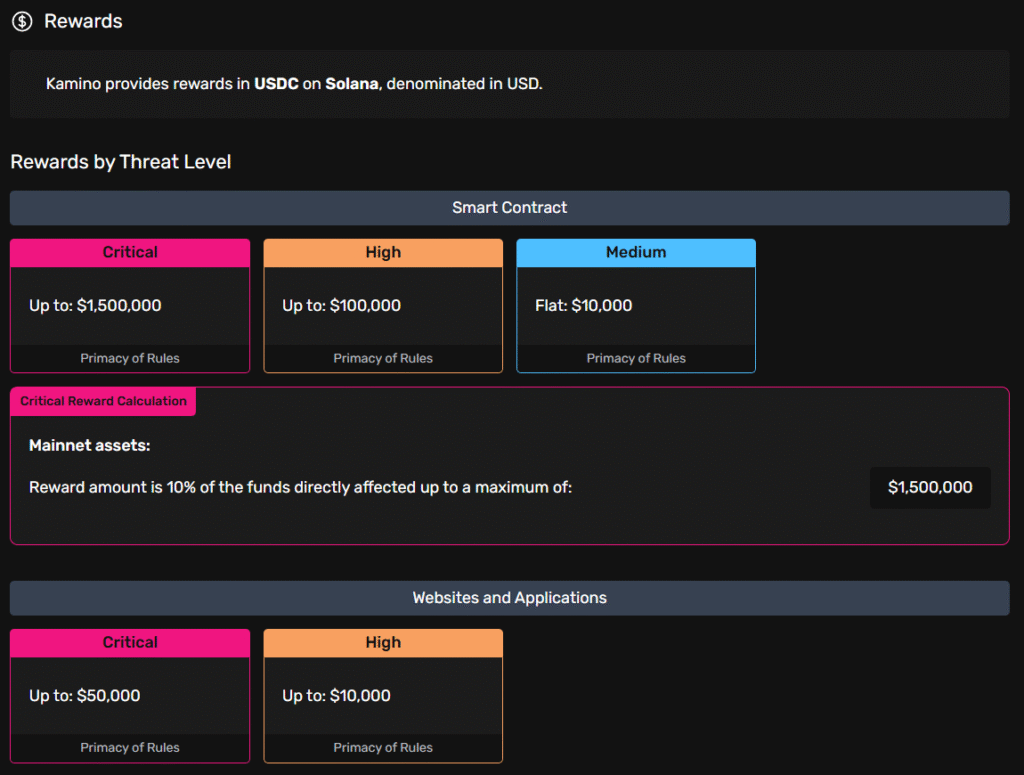This screenshot has width=1024, height=775.
Task: Select the pink Critical header under Smart Contract
Action: (130, 253)
